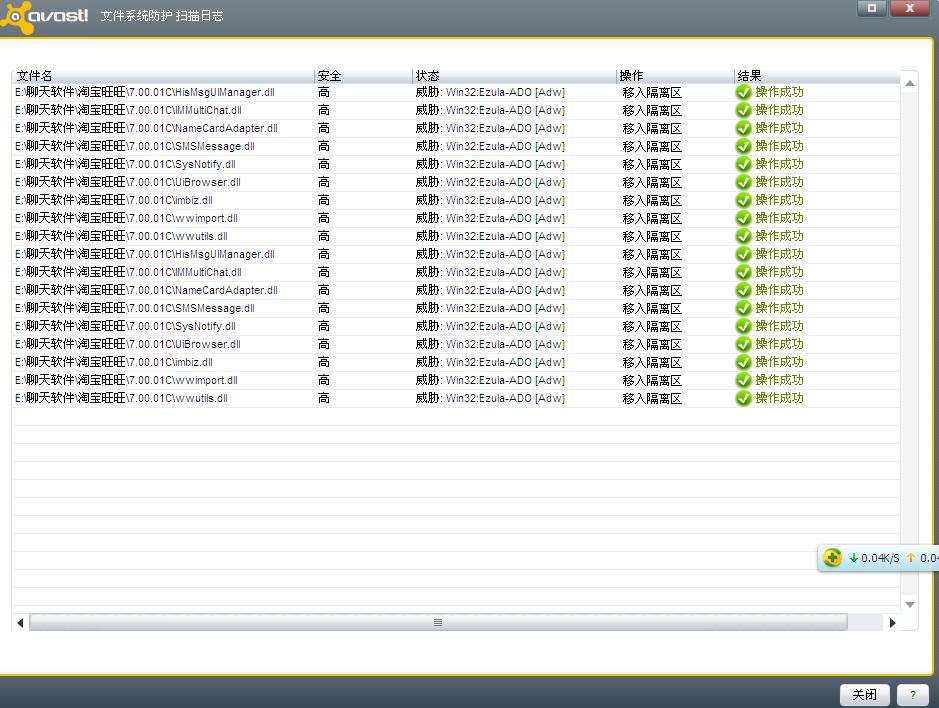939x708 pixels.
Task: Select the first wwimport.dll file path
Action: pyautogui.click(x=126, y=218)
